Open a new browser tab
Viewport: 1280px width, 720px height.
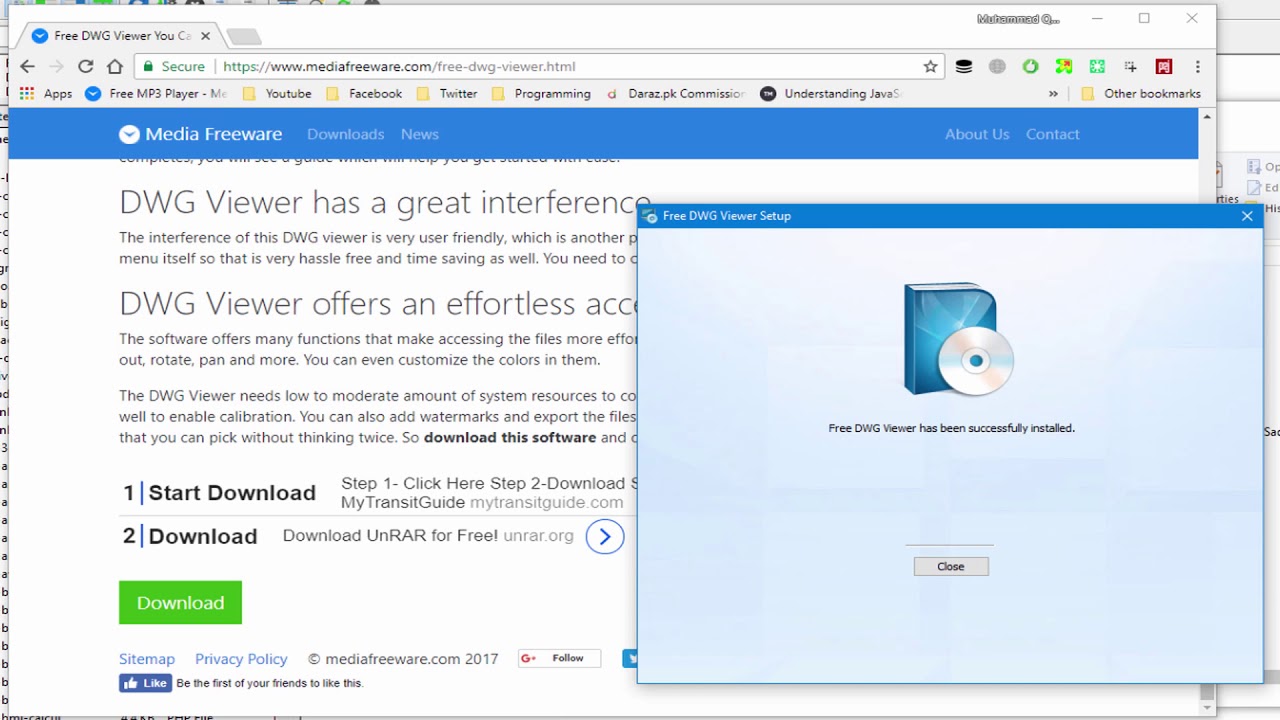click(243, 36)
